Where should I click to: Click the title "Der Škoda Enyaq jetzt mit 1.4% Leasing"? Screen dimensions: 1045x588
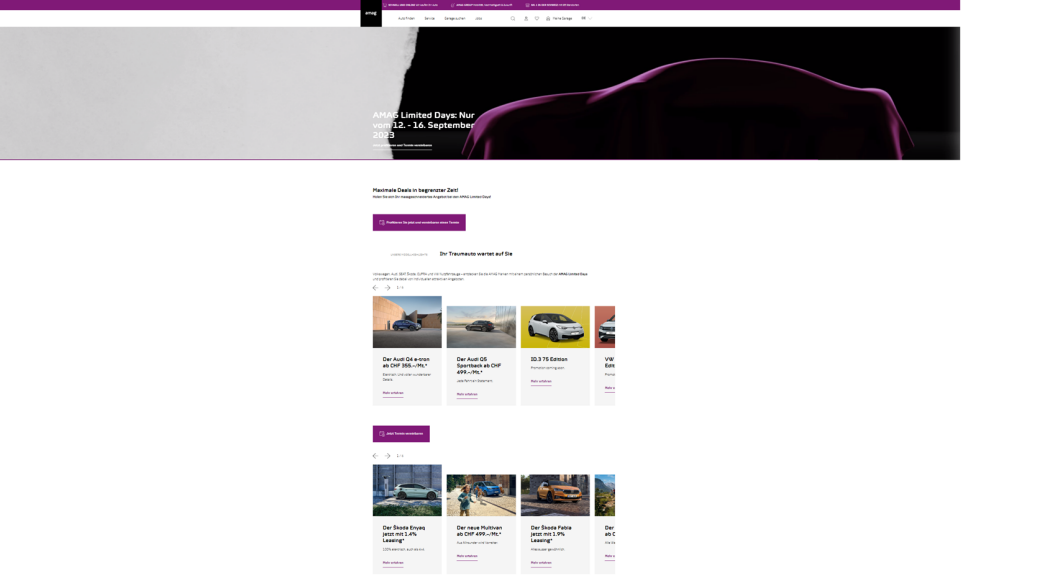[404, 534]
